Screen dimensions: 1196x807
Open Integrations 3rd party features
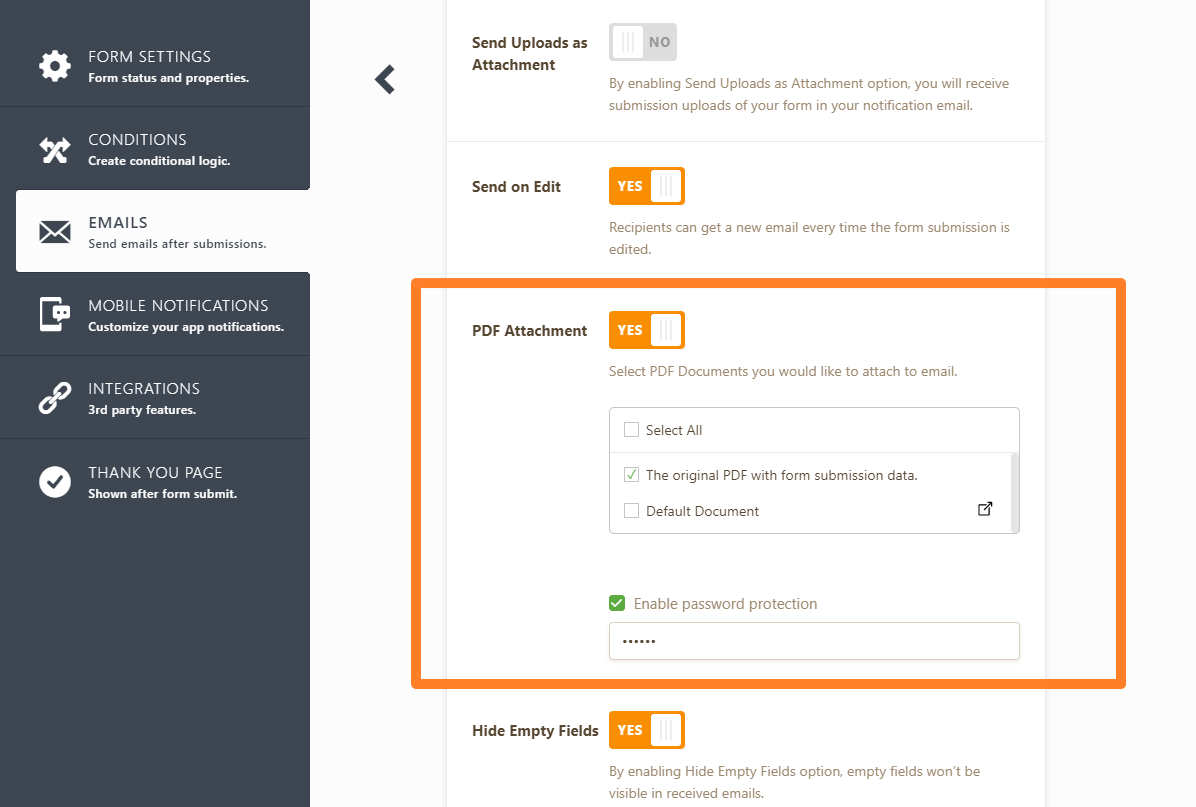(x=155, y=397)
